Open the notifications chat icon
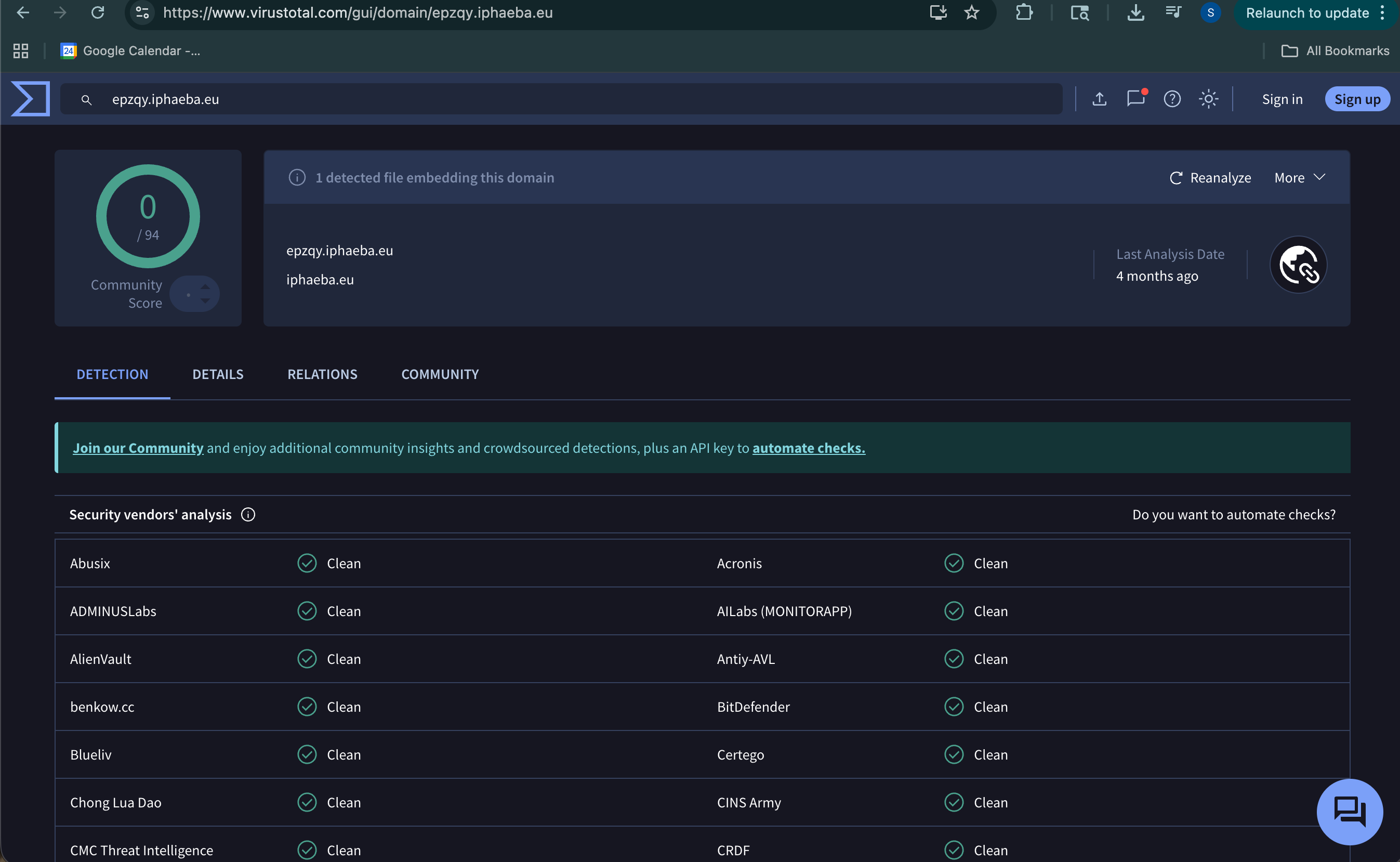Viewport: 1400px width, 862px height. 1135,99
